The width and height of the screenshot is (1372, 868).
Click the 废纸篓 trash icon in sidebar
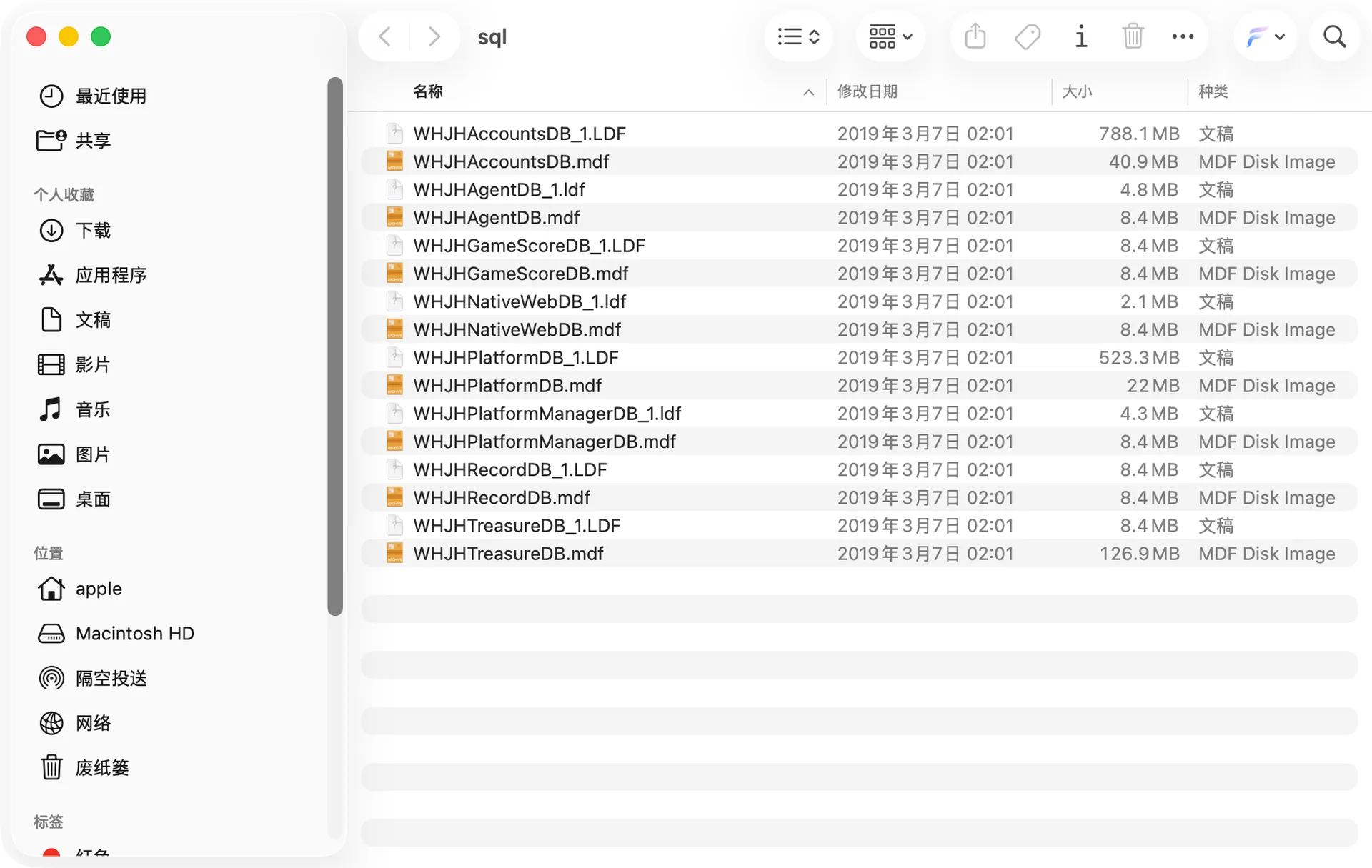[x=51, y=768]
